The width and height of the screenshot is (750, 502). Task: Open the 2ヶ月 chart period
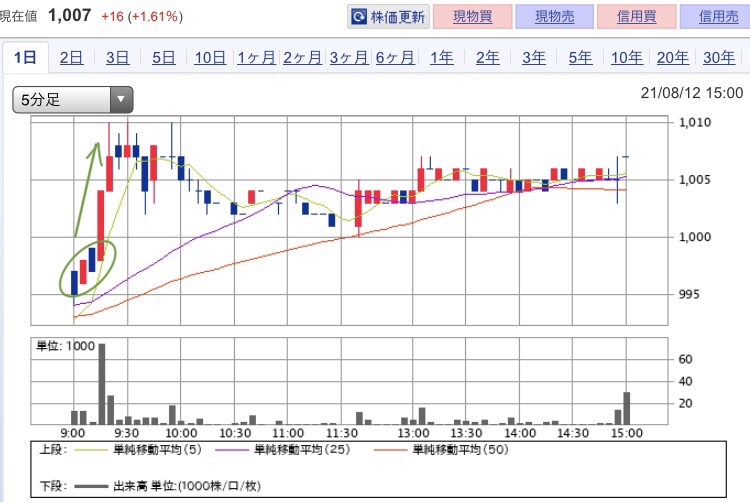click(302, 58)
